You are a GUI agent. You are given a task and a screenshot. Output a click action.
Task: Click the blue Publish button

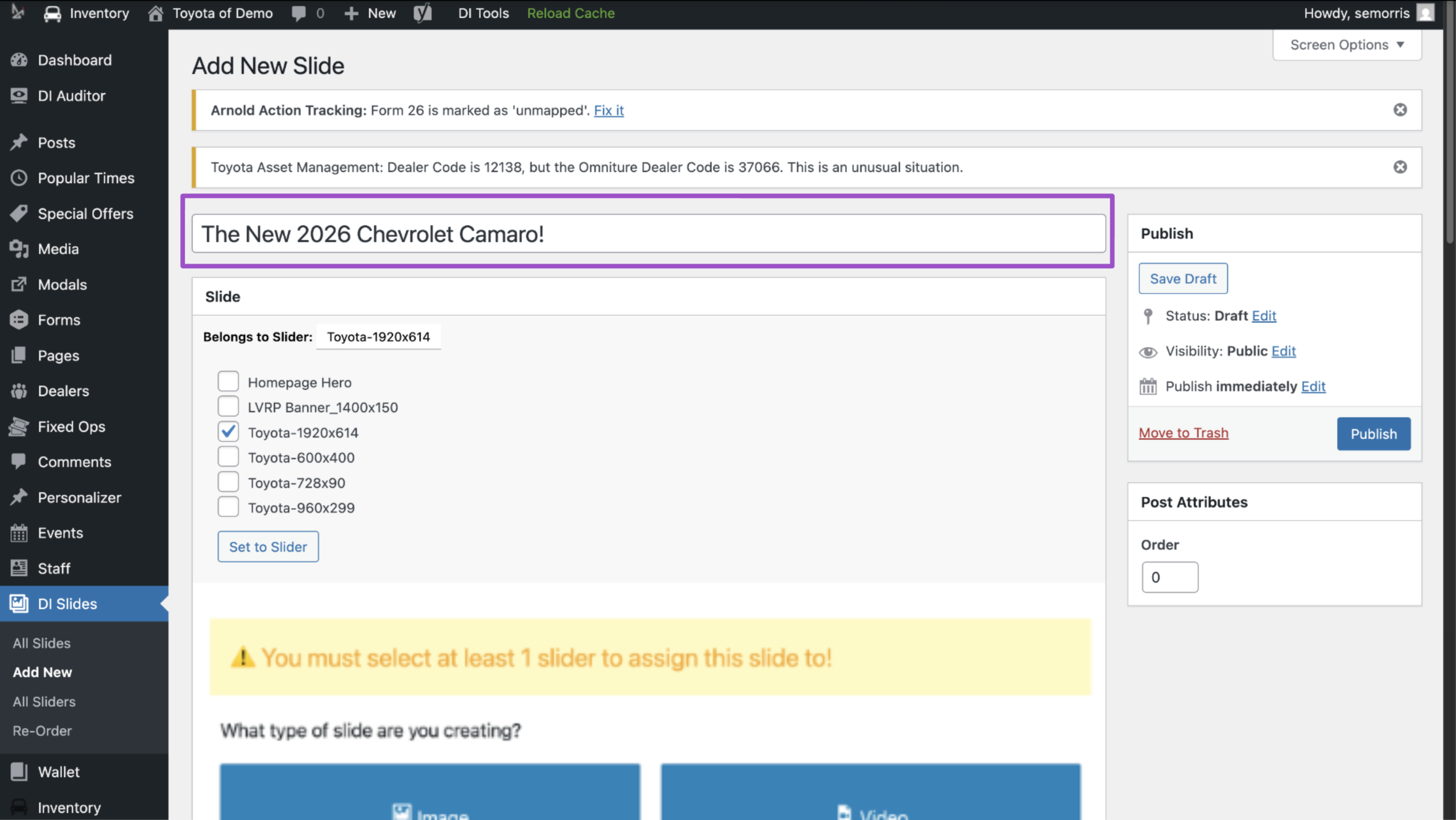(1374, 434)
